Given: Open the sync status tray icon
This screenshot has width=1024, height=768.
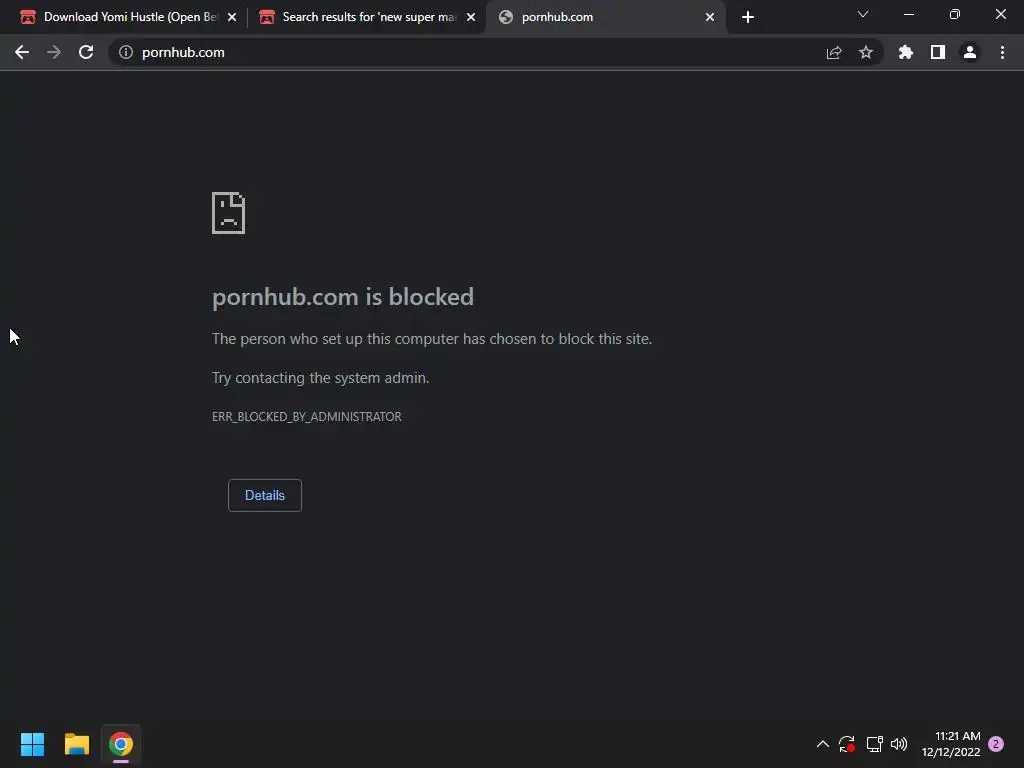Looking at the screenshot, I should 847,744.
